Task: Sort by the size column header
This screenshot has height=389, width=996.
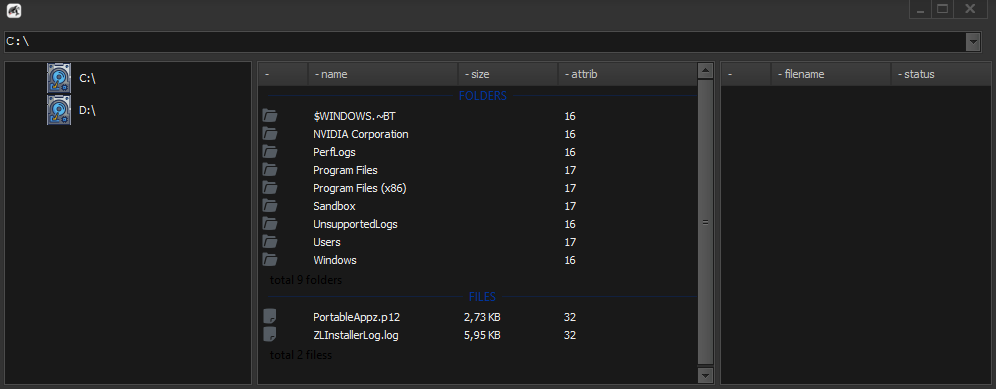Action: [508, 74]
